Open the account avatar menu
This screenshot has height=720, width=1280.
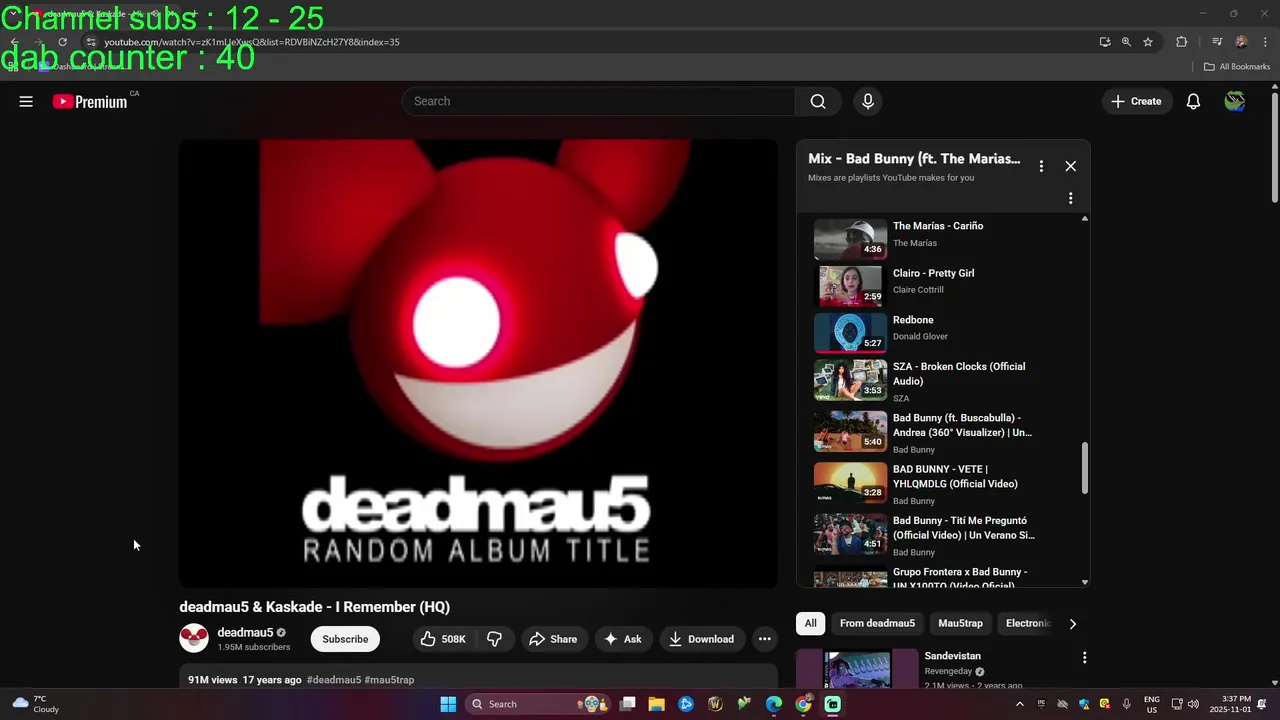coord(1235,101)
